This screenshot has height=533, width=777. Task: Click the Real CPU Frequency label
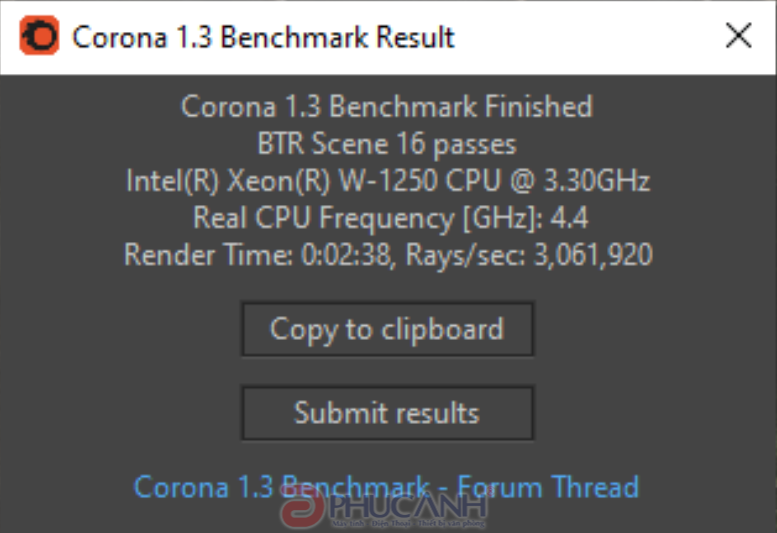[x=369, y=218]
